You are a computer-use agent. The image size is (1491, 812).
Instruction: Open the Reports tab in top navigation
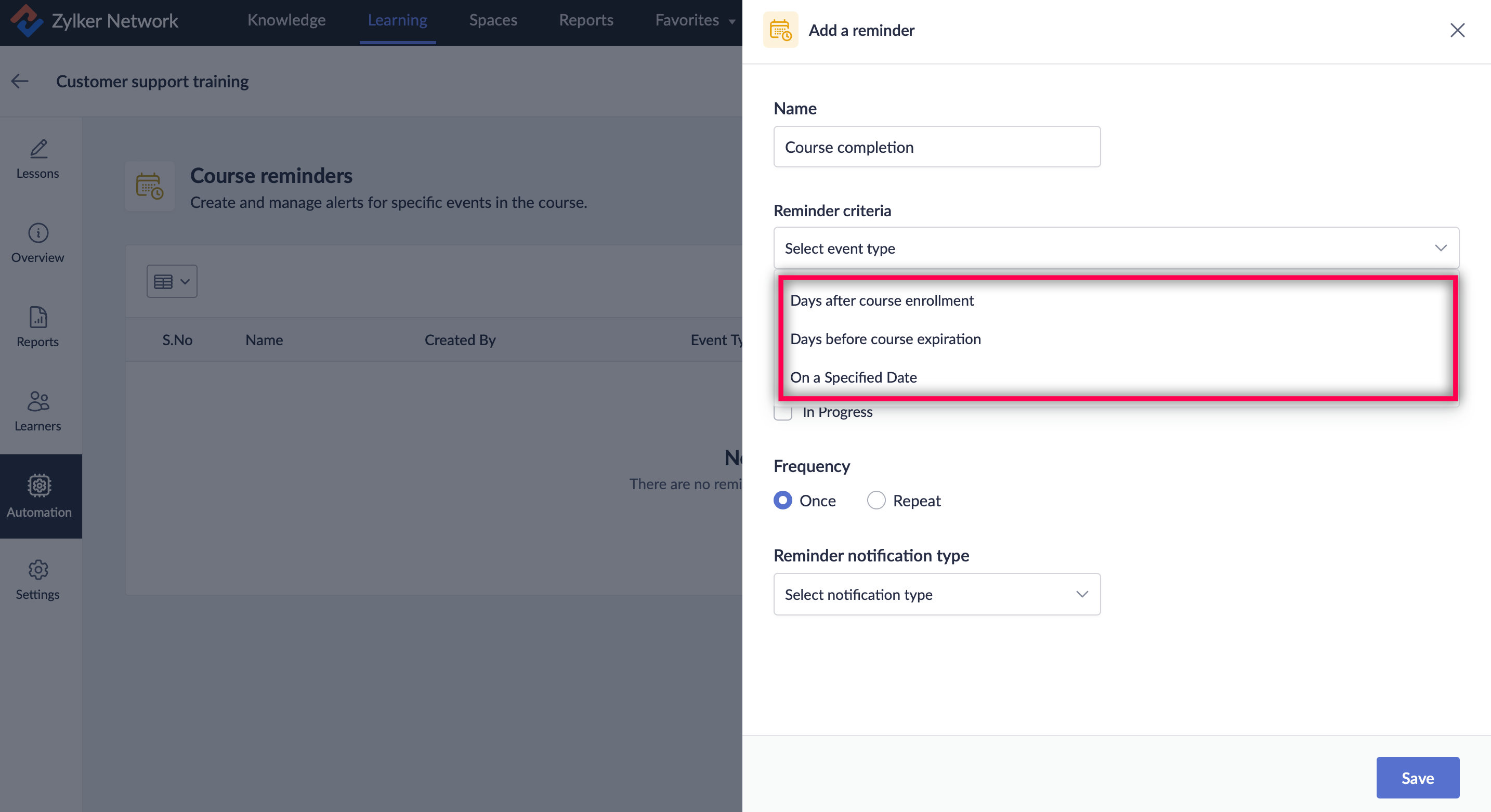click(586, 20)
